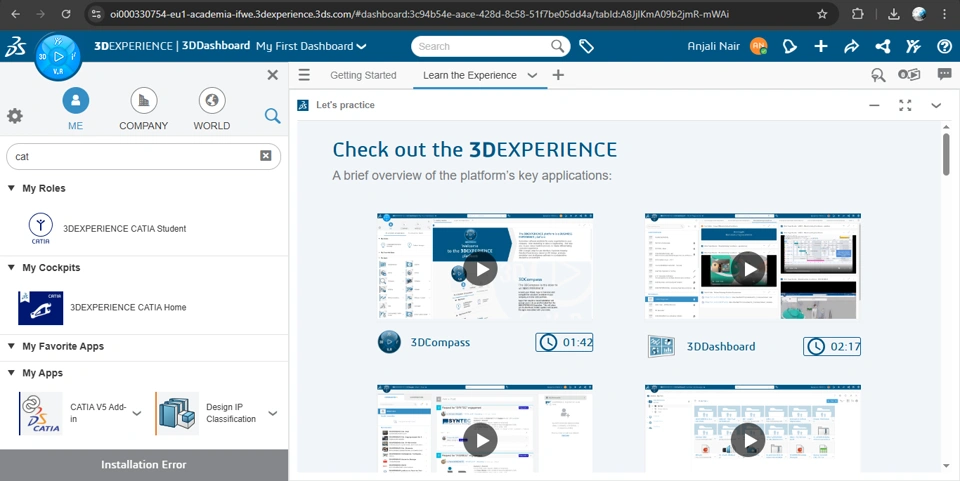Image resolution: width=960 pixels, height=481 pixels.
Task: Maximize the Let's practice widget
Action: (905, 105)
